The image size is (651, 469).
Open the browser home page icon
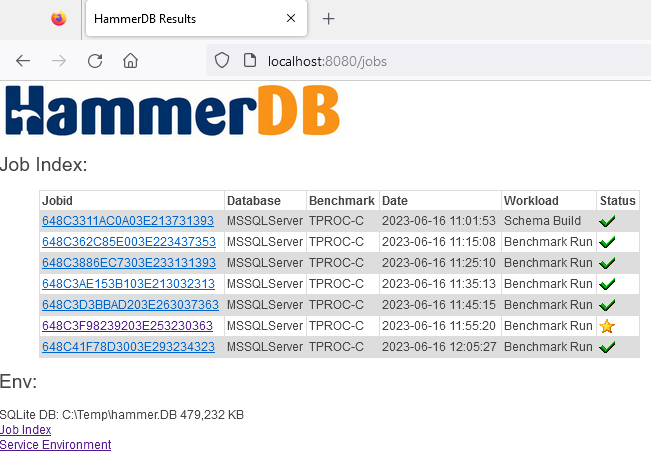click(x=130, y=61)
